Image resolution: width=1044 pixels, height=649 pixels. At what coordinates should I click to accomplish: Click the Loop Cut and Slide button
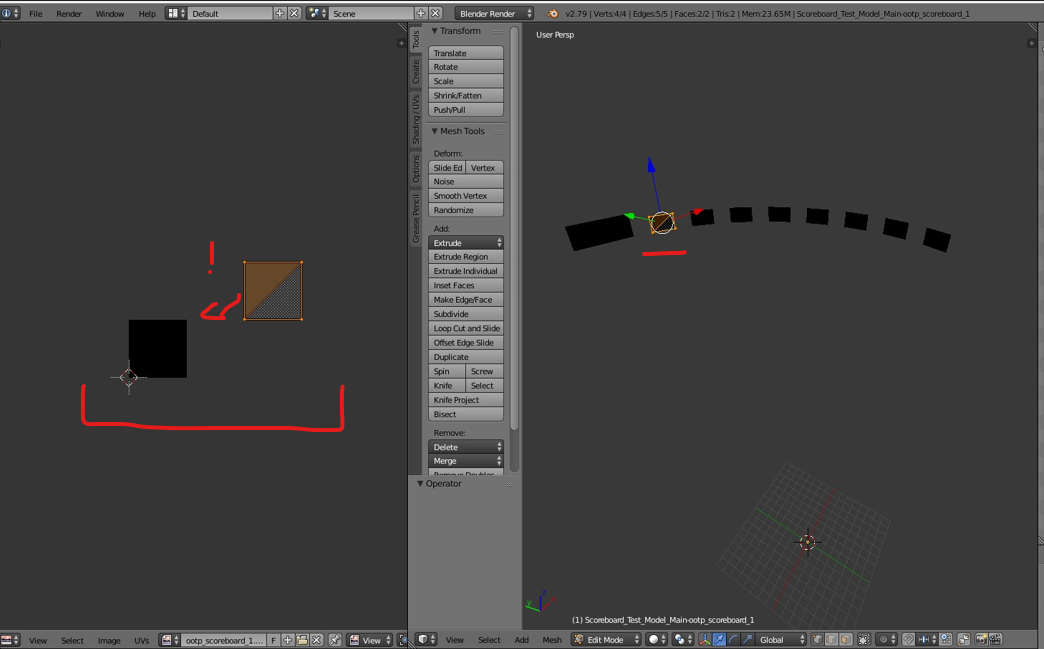pyautogui.click(x=466, y=328)
